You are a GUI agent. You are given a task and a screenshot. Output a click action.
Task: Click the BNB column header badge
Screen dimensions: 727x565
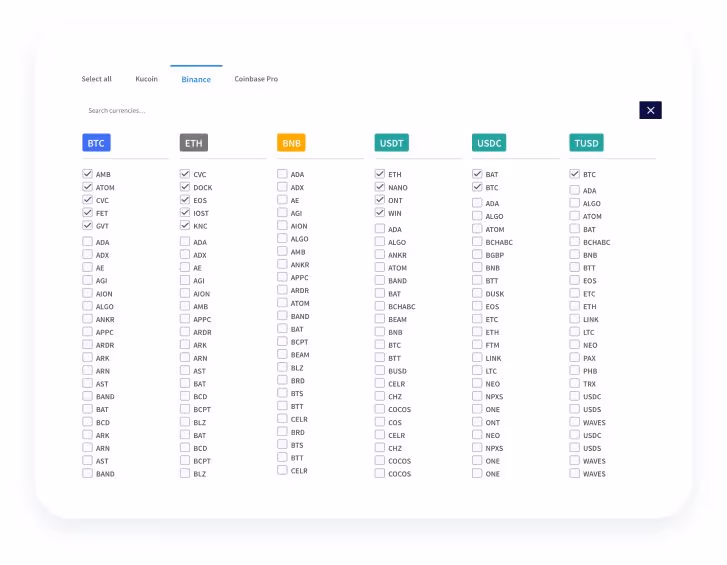tap(291, 143)
